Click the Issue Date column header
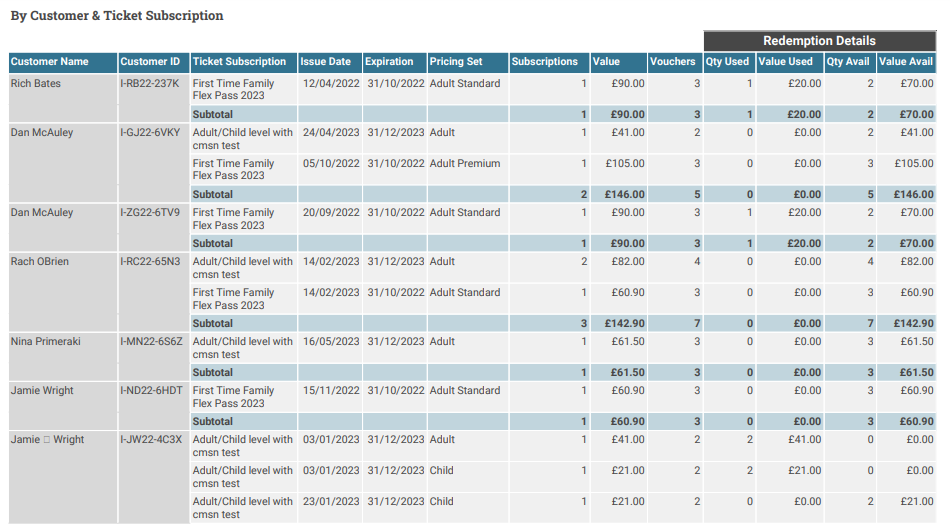The height and width of the screenshot is (530, 950). (x=330, y=62)
